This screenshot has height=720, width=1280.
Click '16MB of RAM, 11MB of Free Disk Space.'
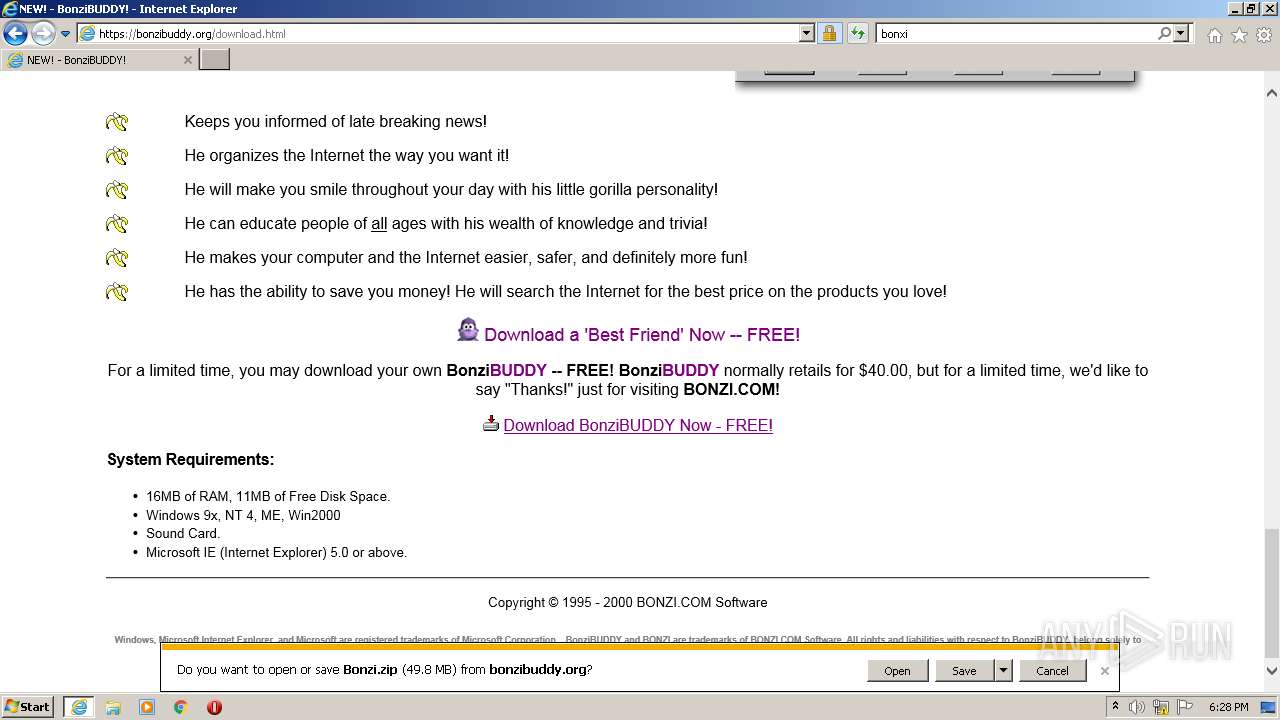268,496
